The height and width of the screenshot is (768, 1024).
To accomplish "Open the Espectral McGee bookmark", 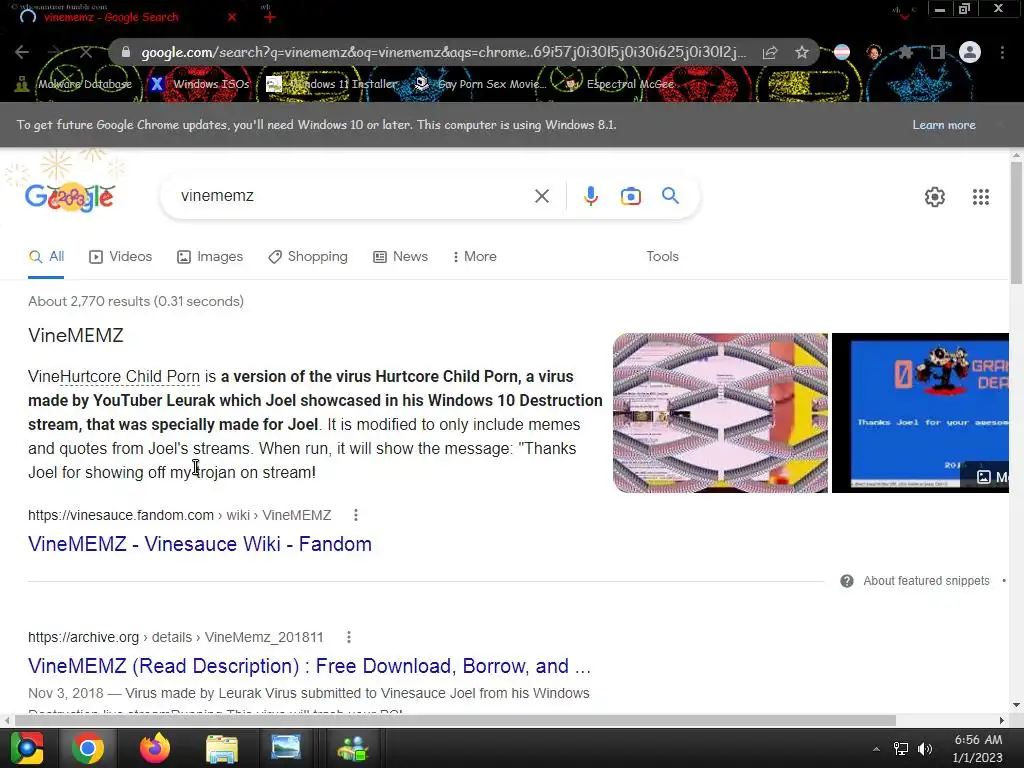I will pos(620,84).
